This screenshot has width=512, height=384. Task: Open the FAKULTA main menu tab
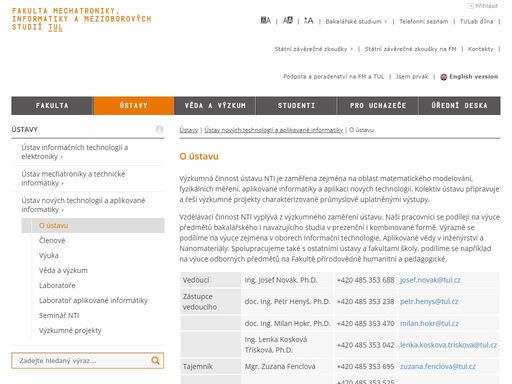tap(52, 106)
